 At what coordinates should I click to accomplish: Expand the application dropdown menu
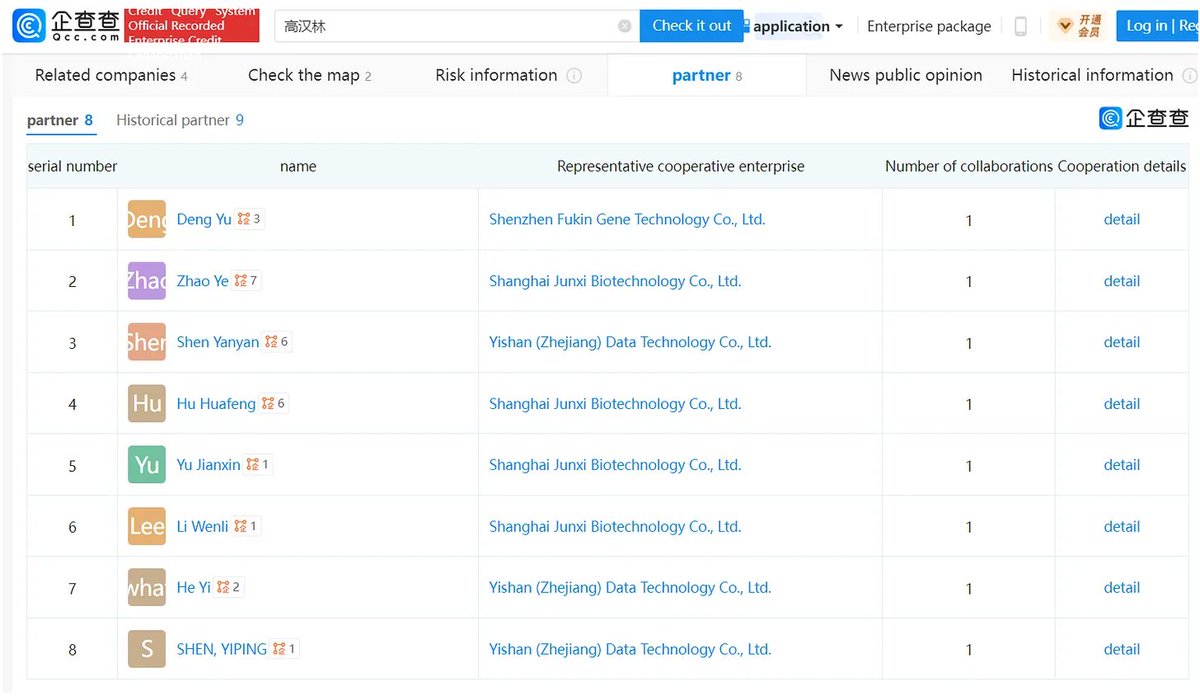[x=797, y=27]
